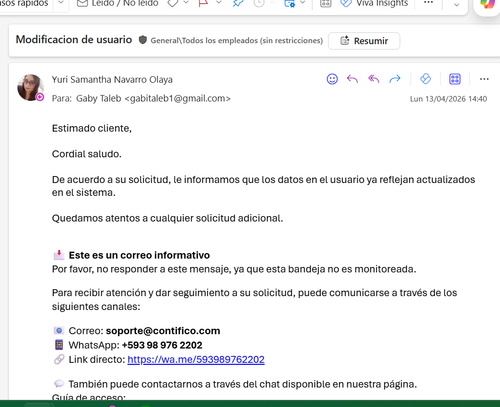Open the rules icon with gear in toolbar
The height and width of the screenshot is (407, 500).
click(289, 3)
